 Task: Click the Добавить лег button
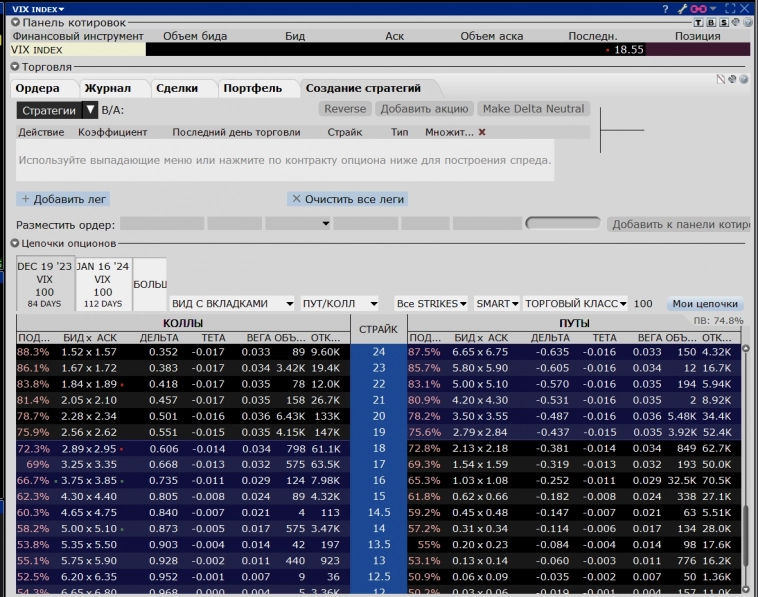[63, 199]
